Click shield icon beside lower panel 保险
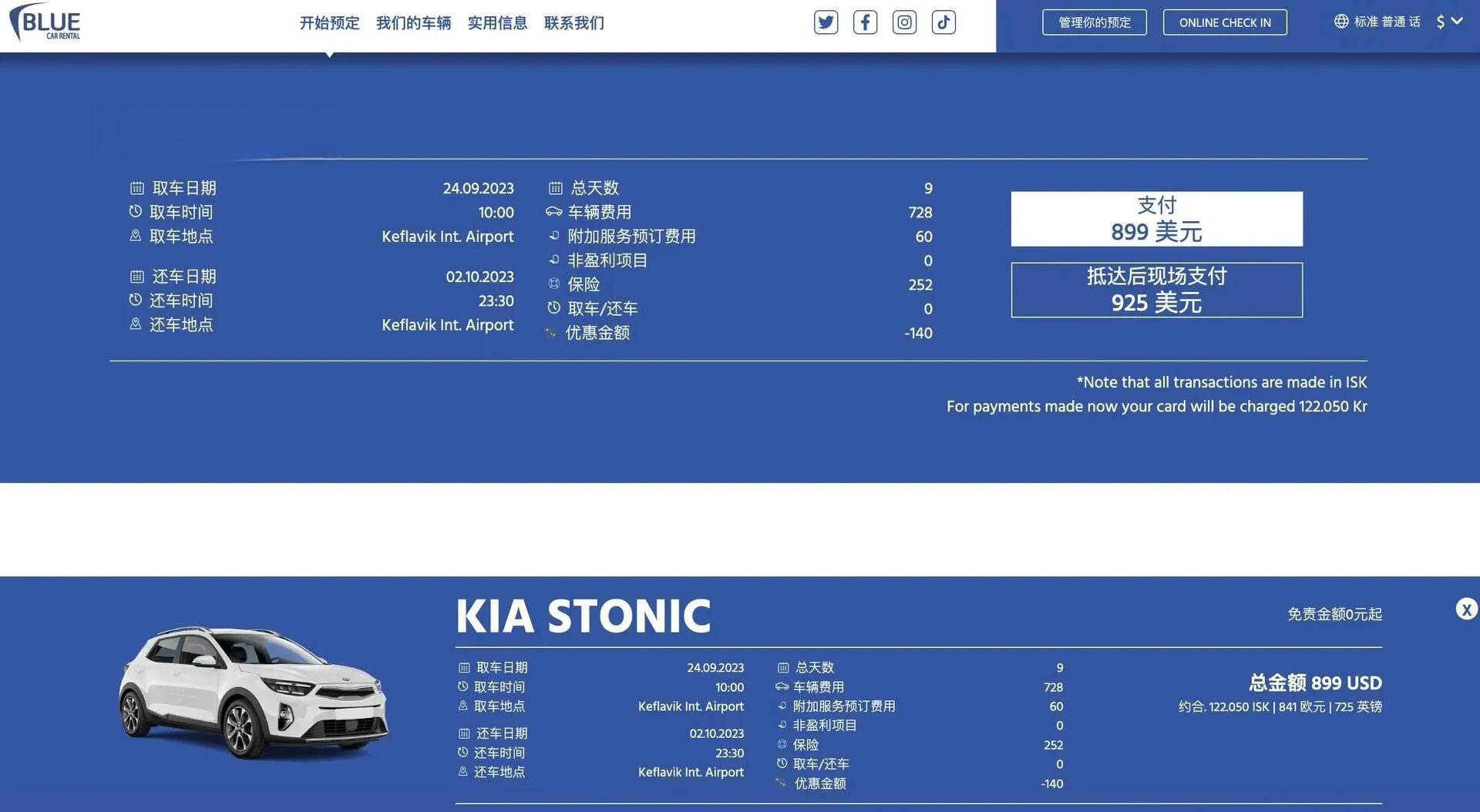Viewport: 1480px width, 812px height. click(x=782, y=744)
